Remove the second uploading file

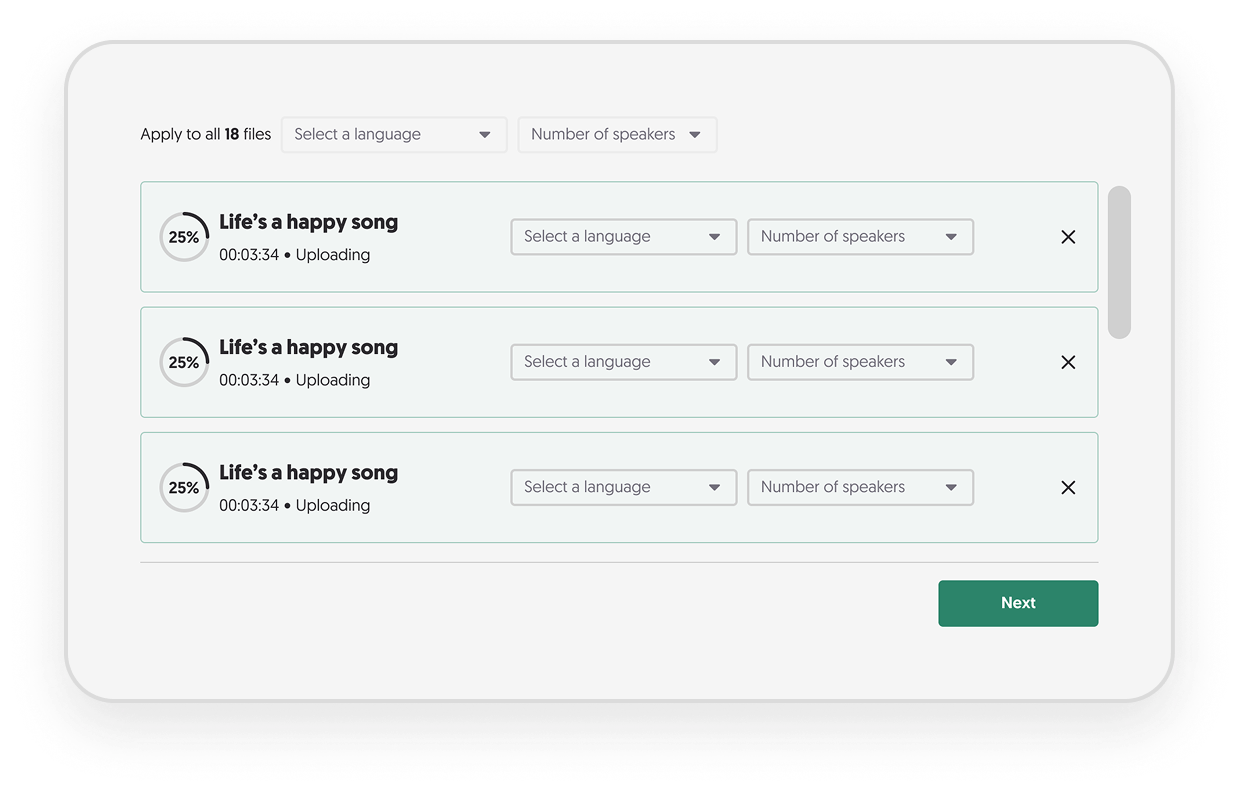pos(1068,362)
